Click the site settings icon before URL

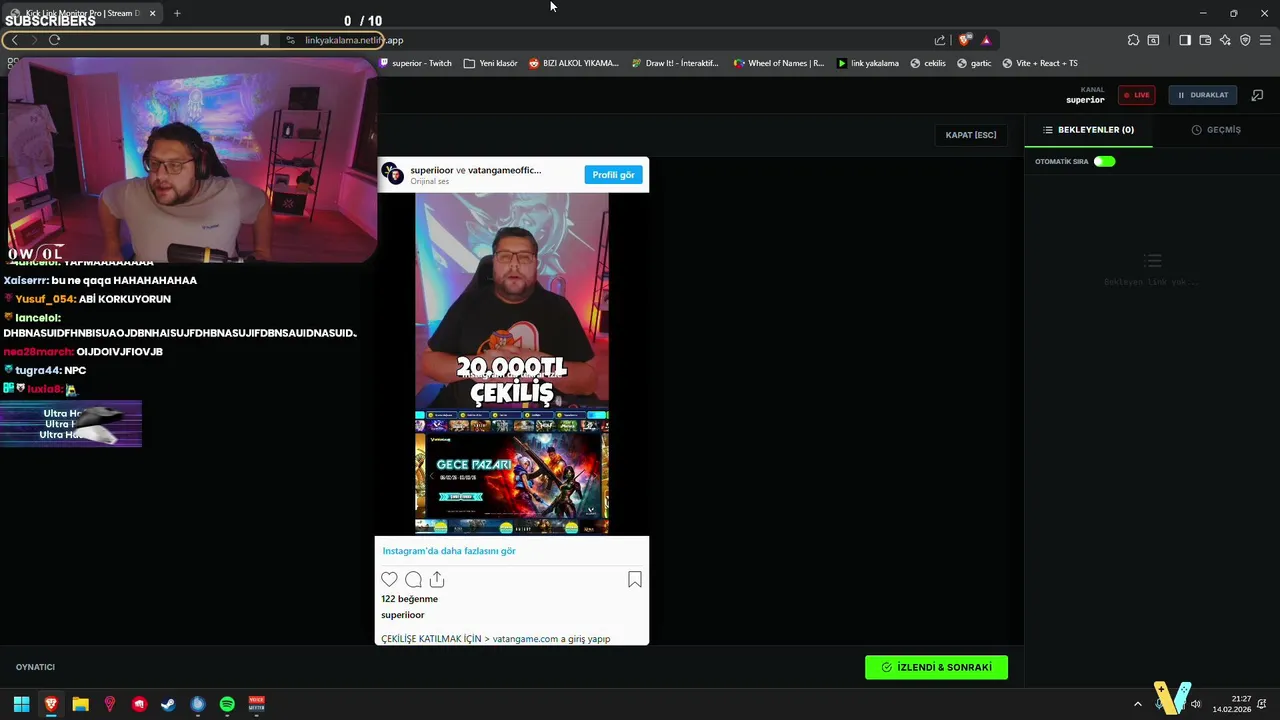point(290,40)
